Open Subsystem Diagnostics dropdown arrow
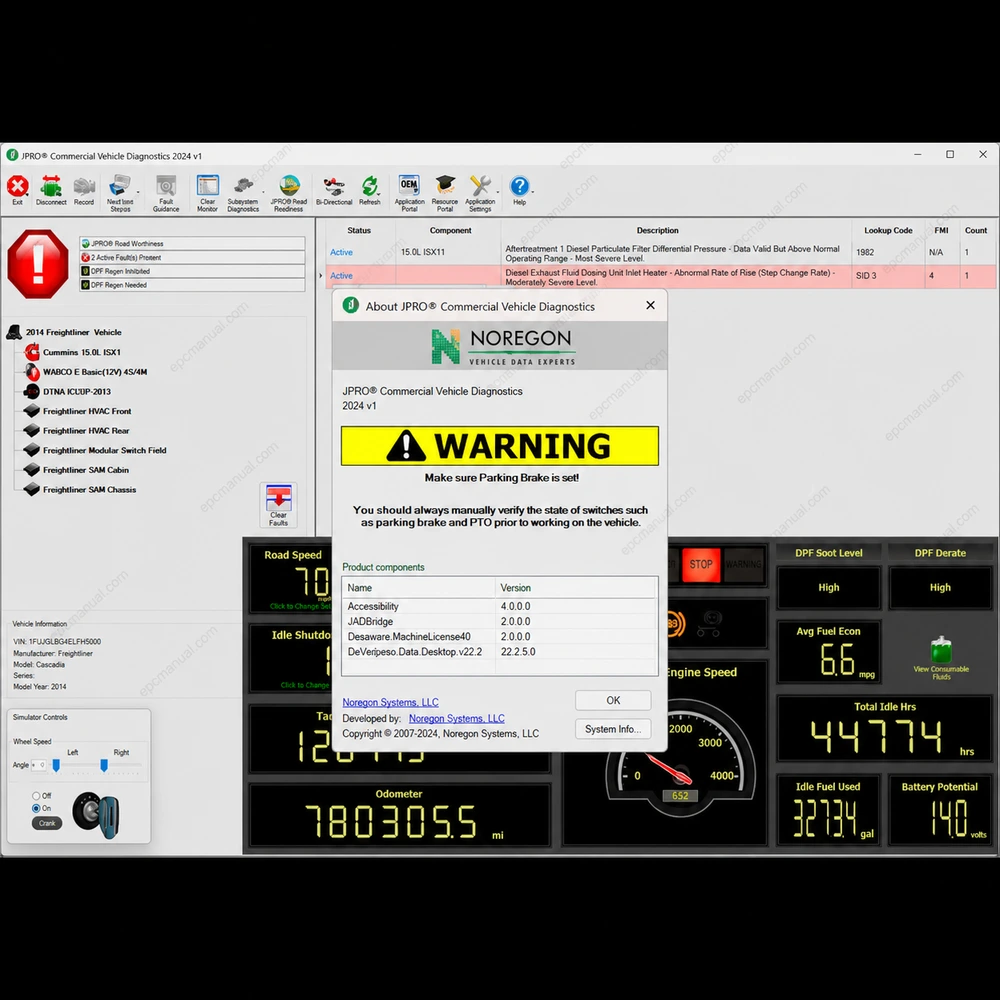Viewport: 1000px width, 1000px height. coord(263,191)
